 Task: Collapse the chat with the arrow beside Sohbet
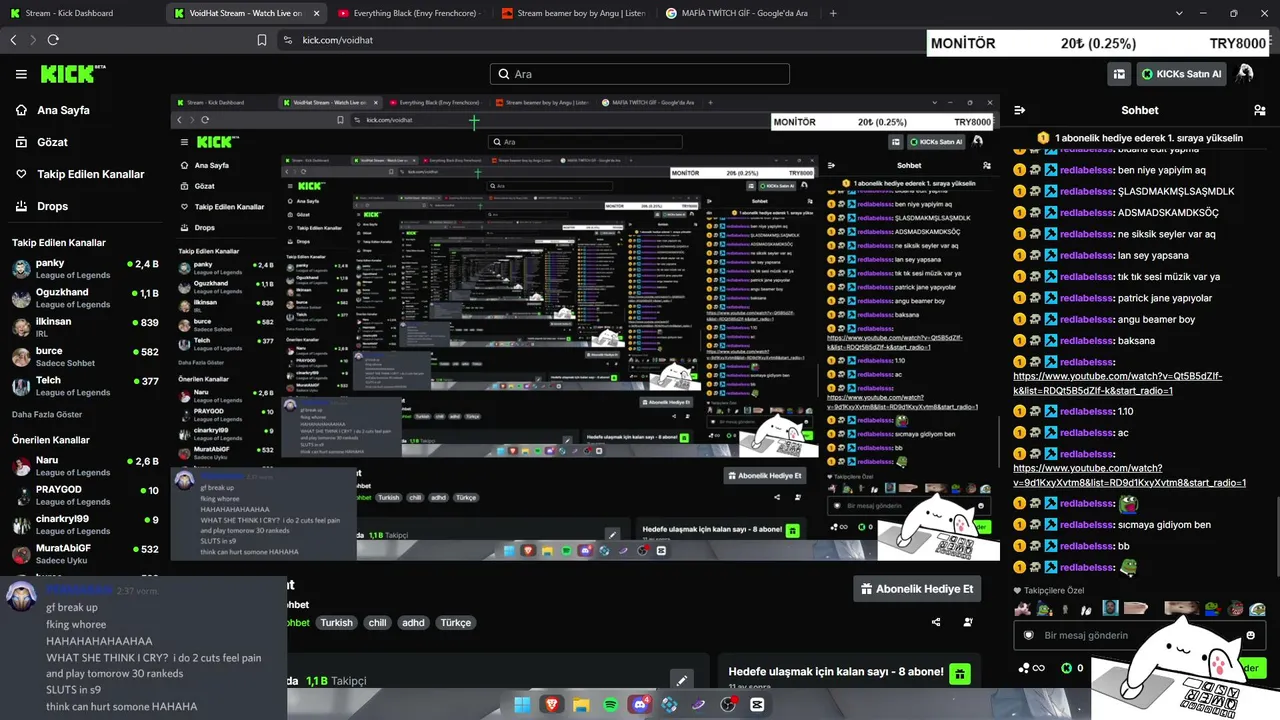tap(1020, 110)
